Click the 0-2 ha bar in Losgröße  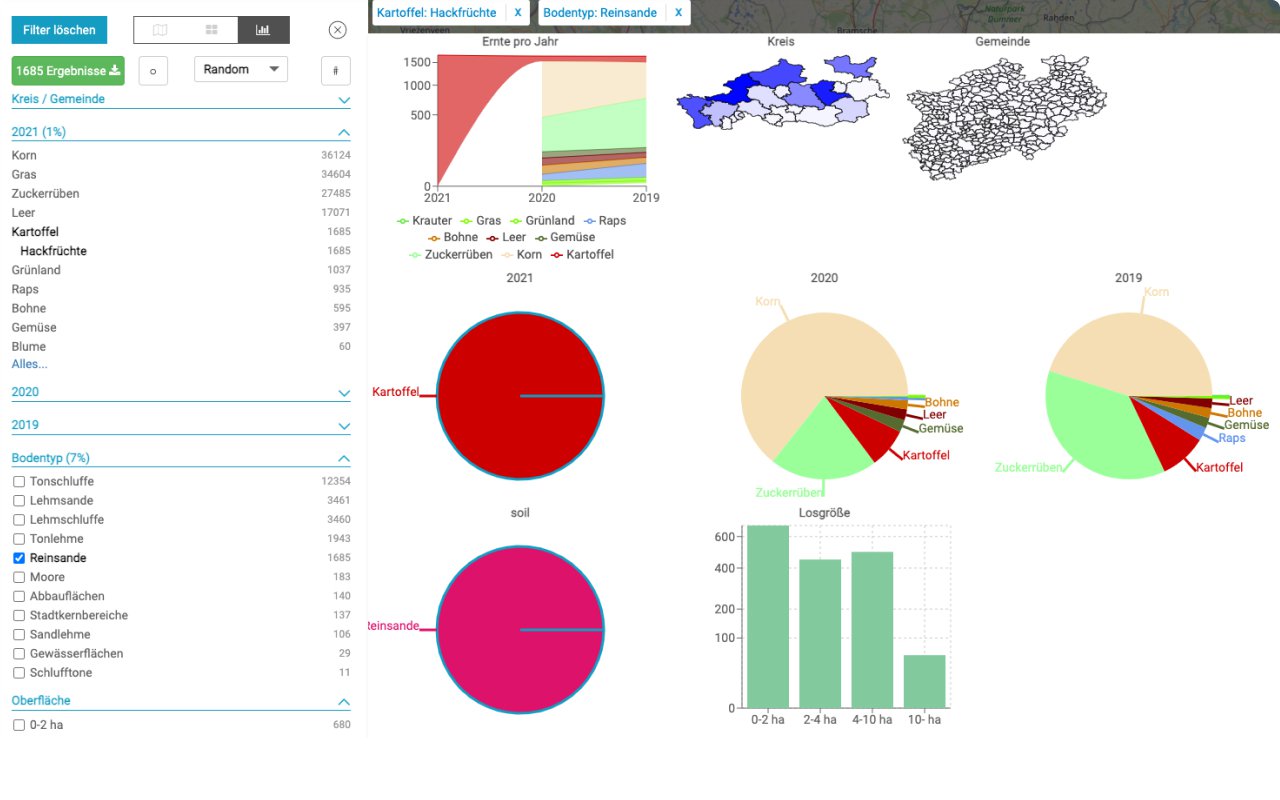pyautogui.click(x=768, y=616)
